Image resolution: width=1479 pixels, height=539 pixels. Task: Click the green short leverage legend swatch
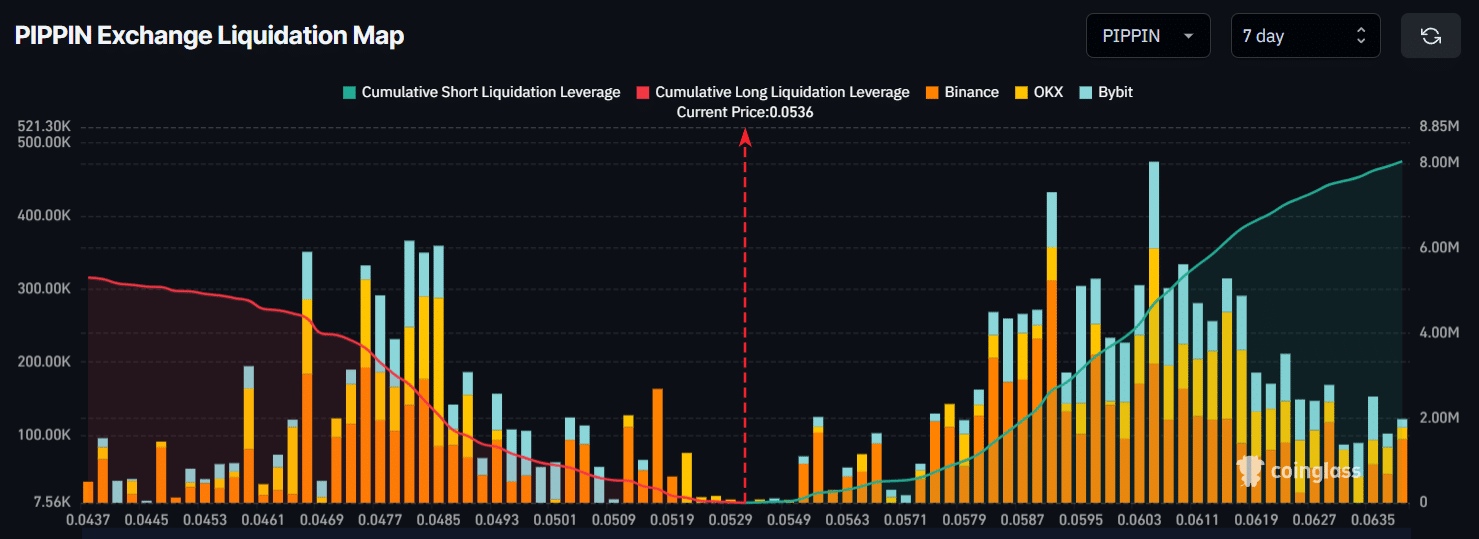[349, 92]
